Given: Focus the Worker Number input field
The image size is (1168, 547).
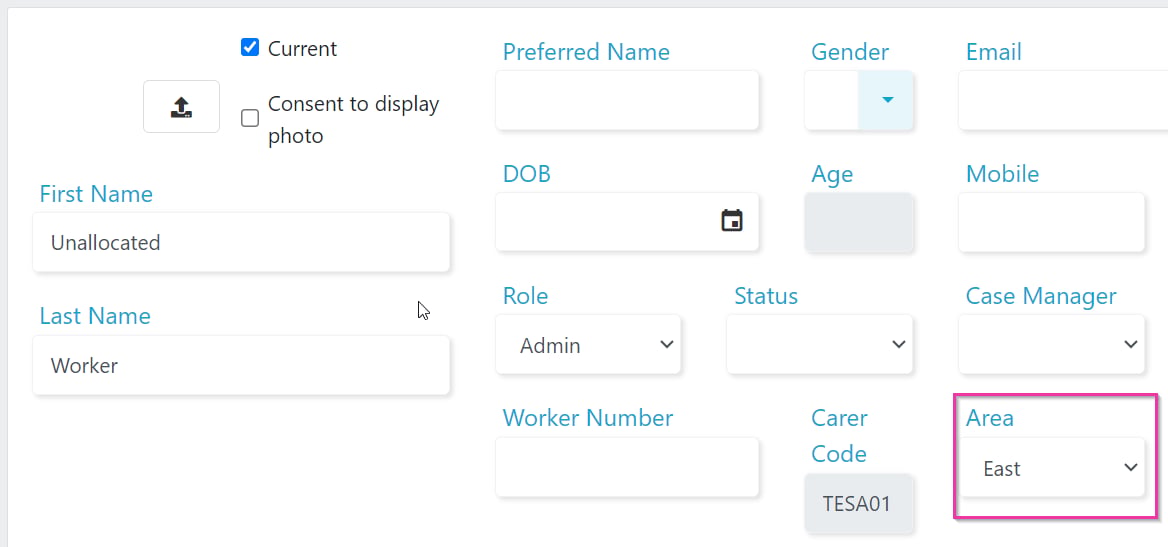Looking at the screenshot, I should point(627,467).
